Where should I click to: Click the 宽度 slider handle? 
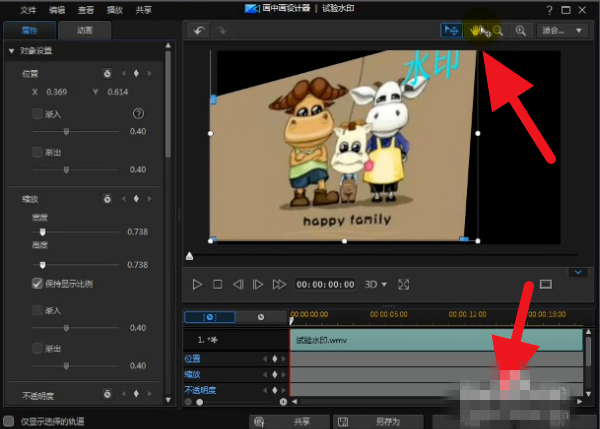42,231
